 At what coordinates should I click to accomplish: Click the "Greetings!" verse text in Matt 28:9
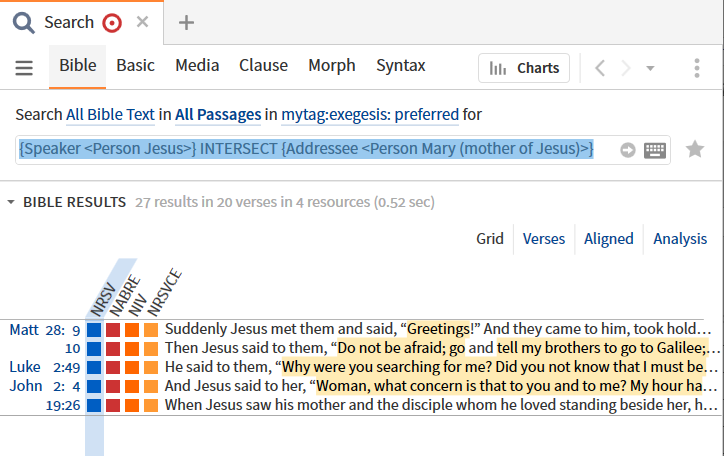438,329
